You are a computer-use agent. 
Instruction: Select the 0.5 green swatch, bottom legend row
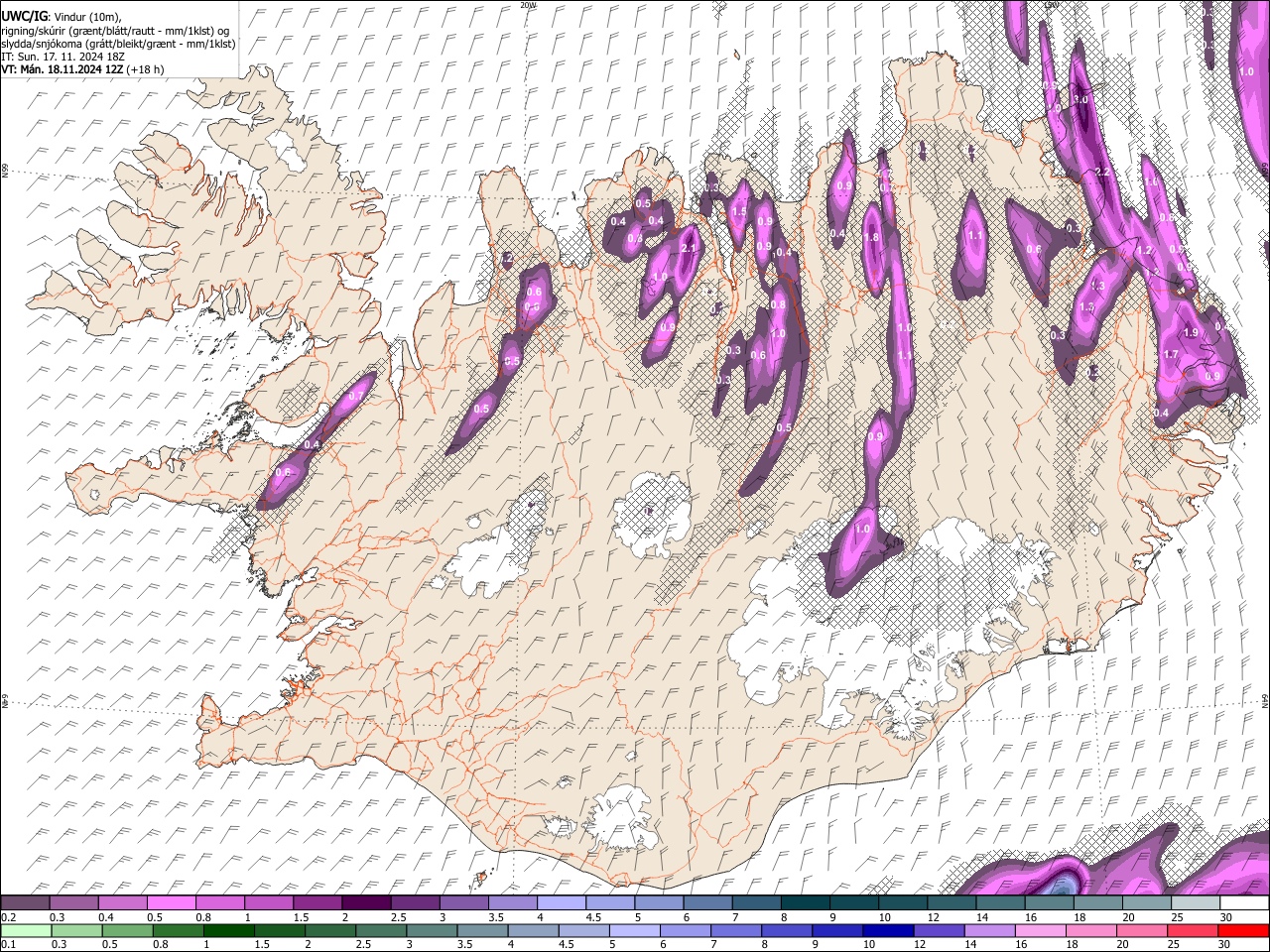126,930
